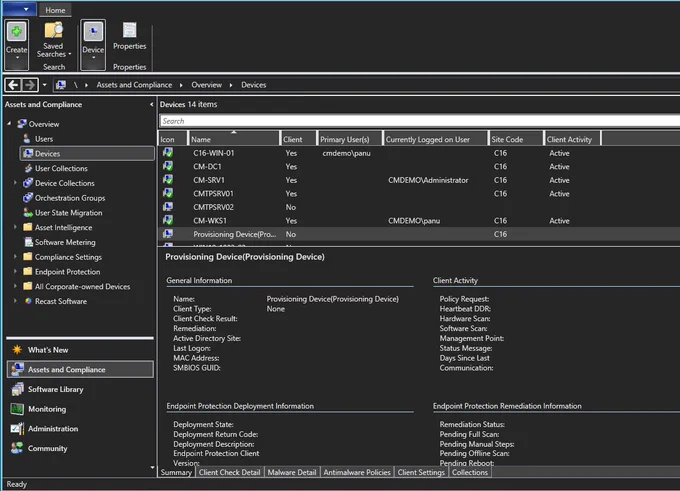Go forward with the right arrow button
This screenshot has height=491, width=680.
click(29, 85)
